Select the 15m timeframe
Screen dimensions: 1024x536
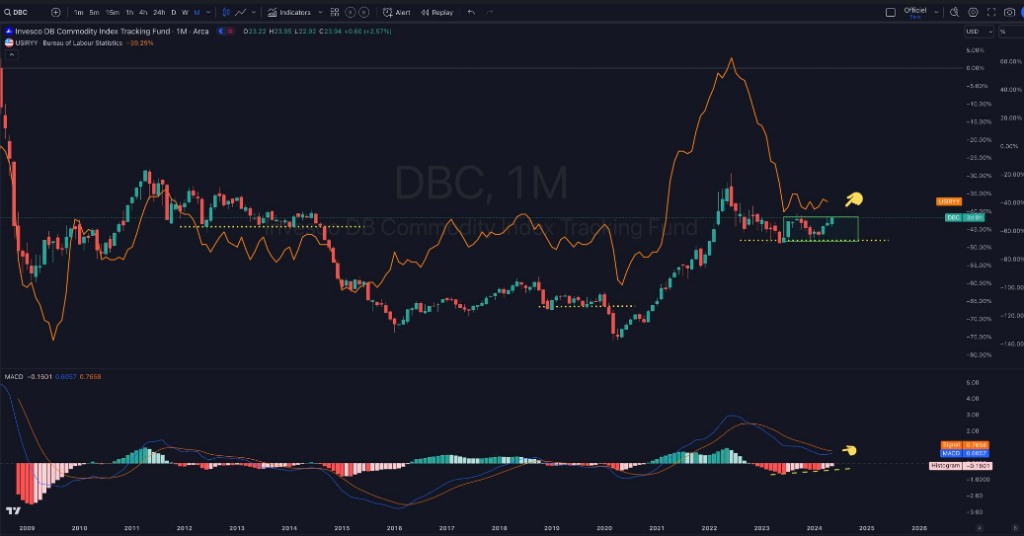112,12
